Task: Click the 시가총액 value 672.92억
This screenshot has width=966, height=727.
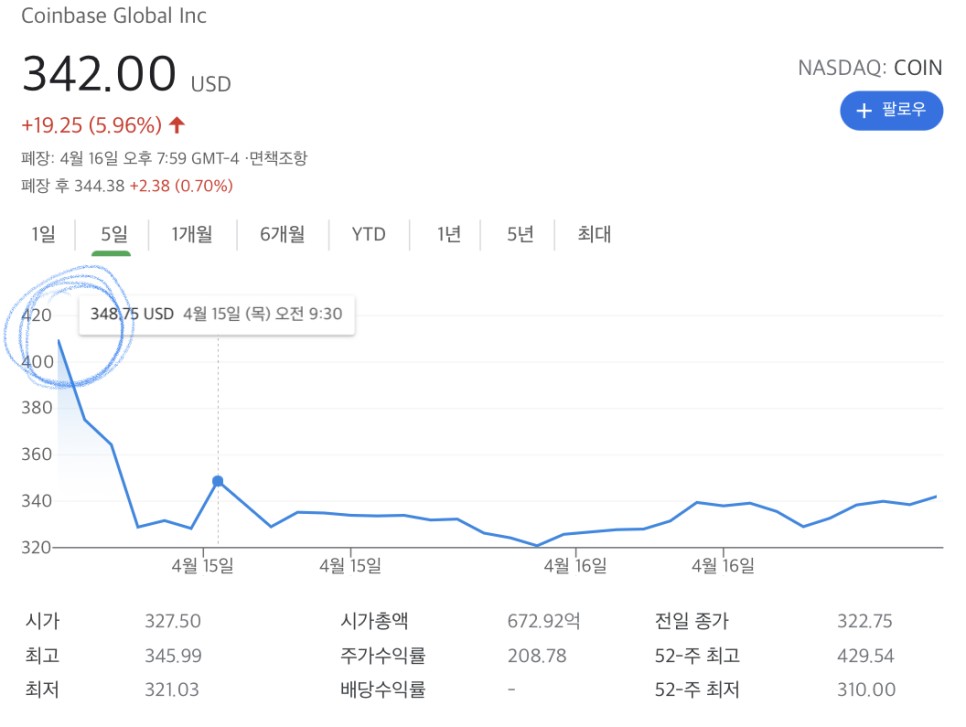Action: tap(544, 621)
